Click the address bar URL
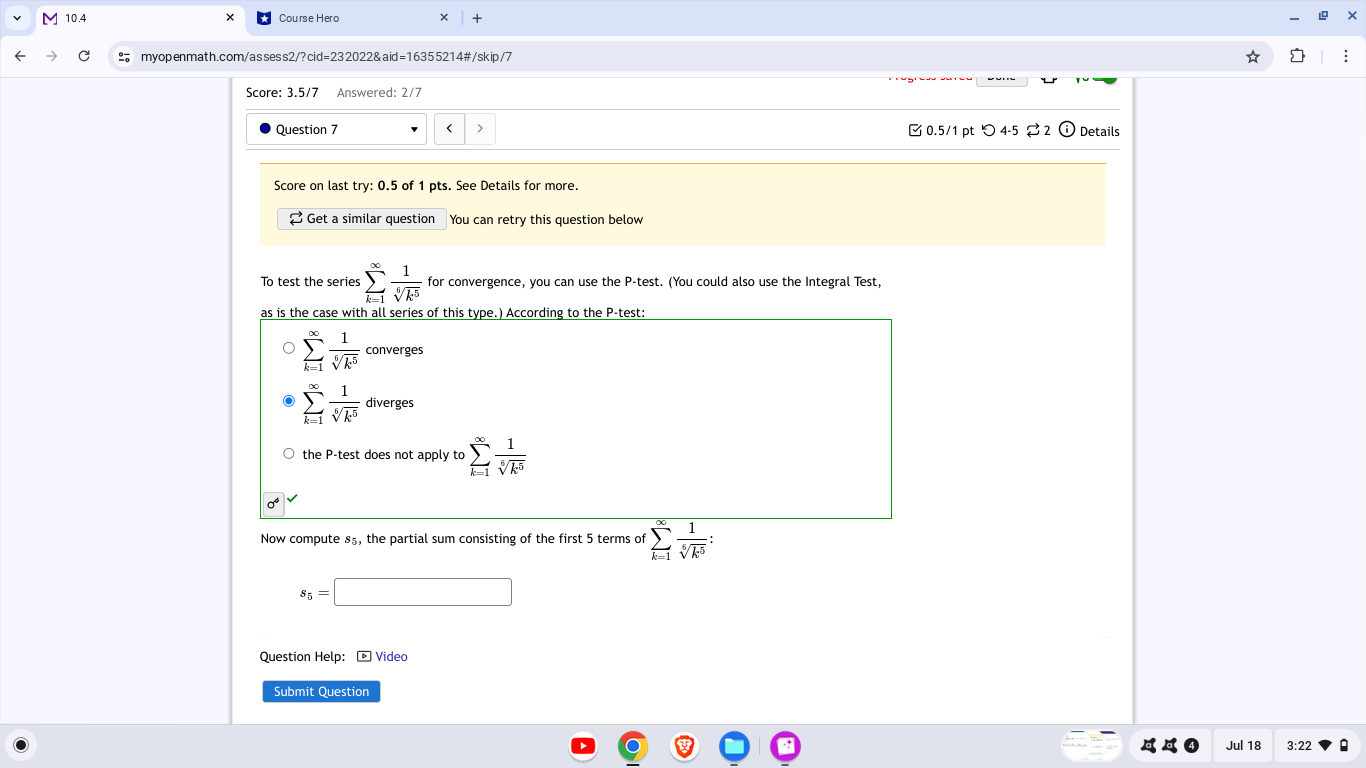 click(326, 57)
